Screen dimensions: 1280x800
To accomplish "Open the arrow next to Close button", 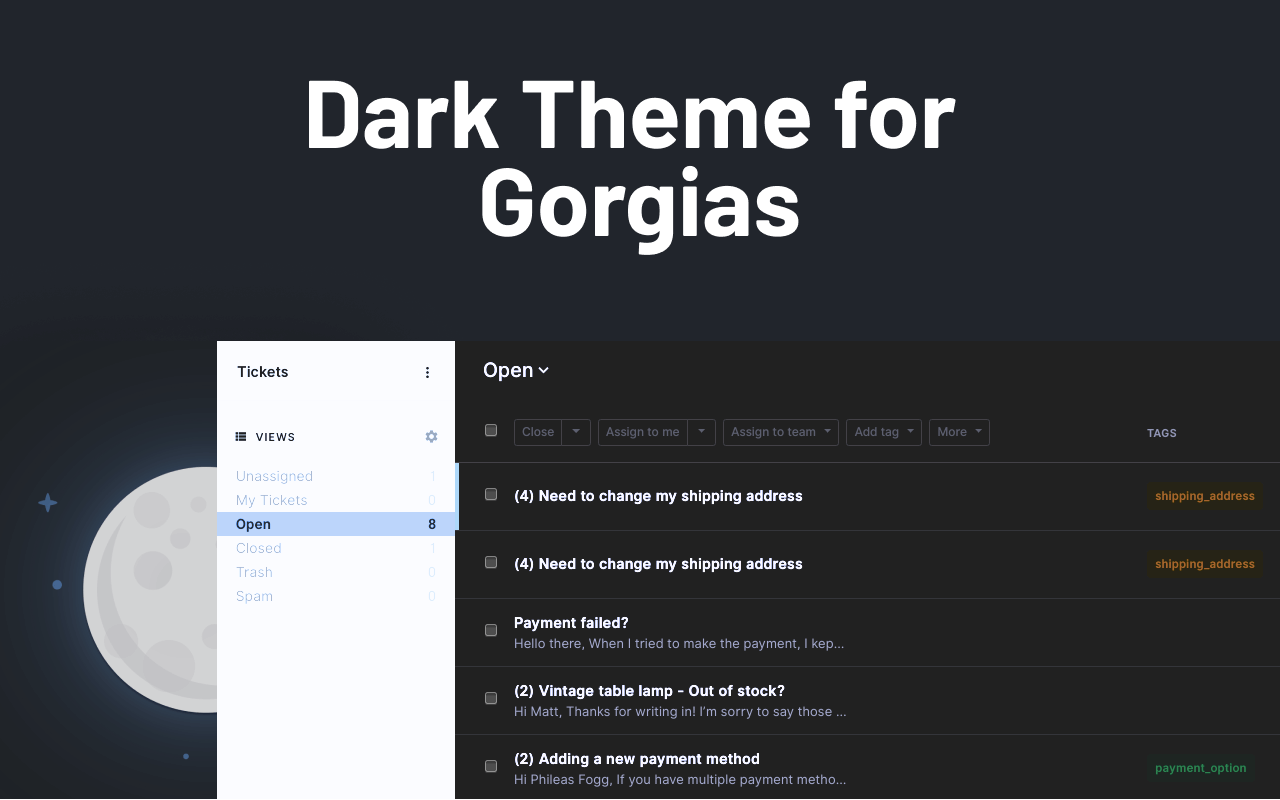I will click(x=576, y=432).
